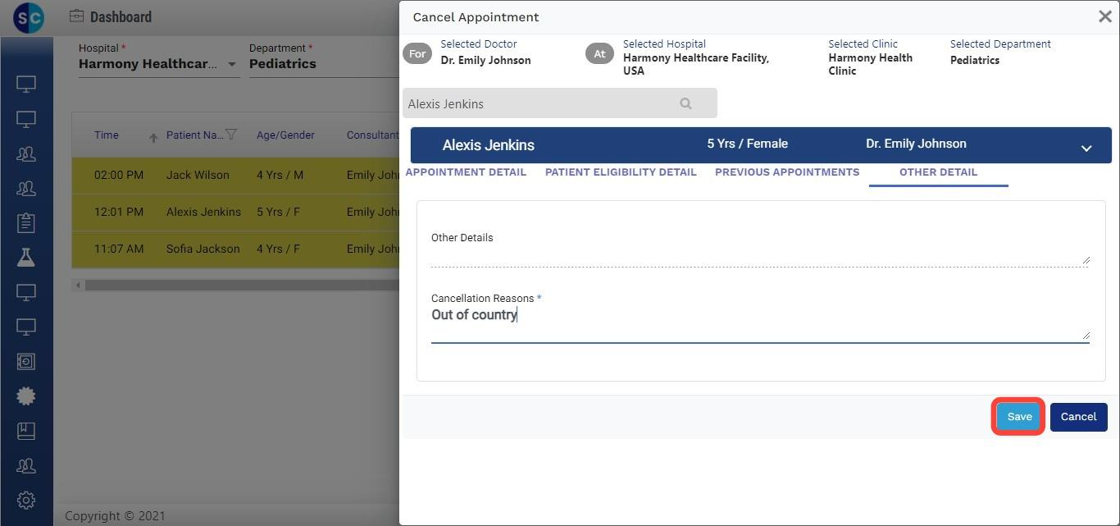
Task: Open the clipboard icon in the sidebar
Action: pos(26,223)
